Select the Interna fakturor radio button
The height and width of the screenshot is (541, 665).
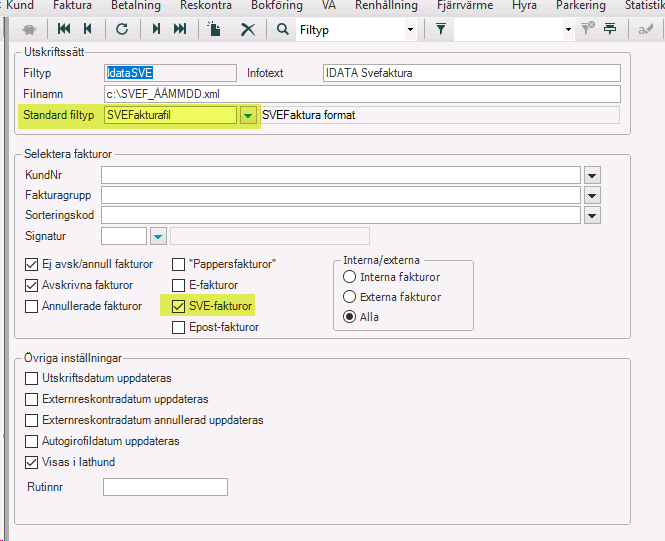349,277
